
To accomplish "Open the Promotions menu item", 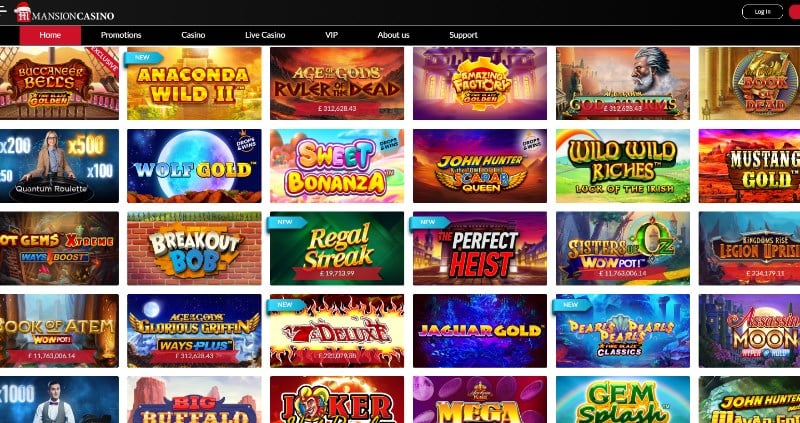I will coord(121,35).
